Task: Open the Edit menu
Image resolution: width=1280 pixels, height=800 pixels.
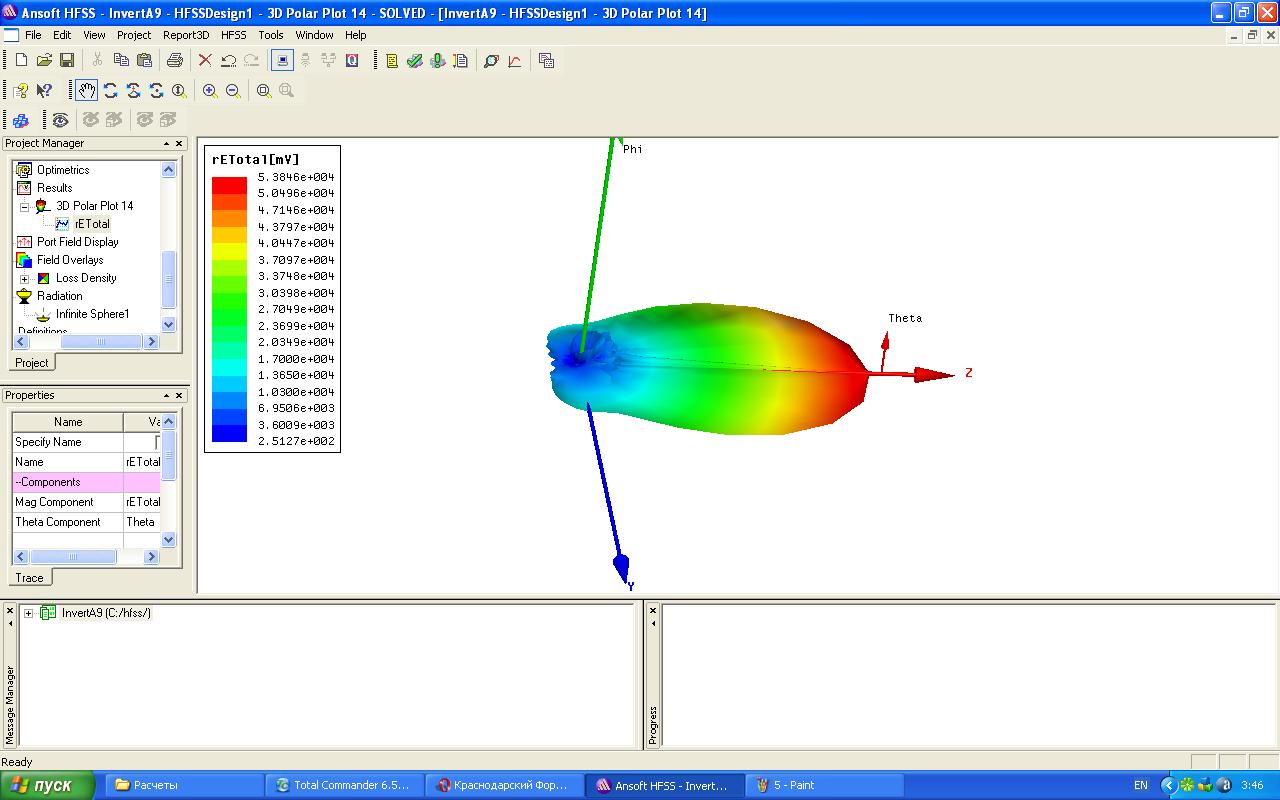Action: 62,35
